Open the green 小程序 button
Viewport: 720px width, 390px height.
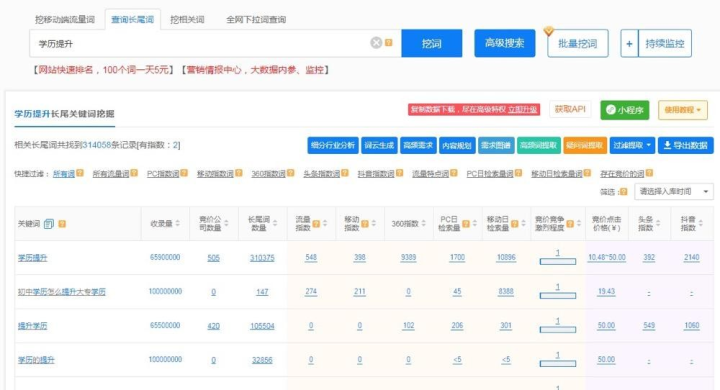[x=624, y=110]
